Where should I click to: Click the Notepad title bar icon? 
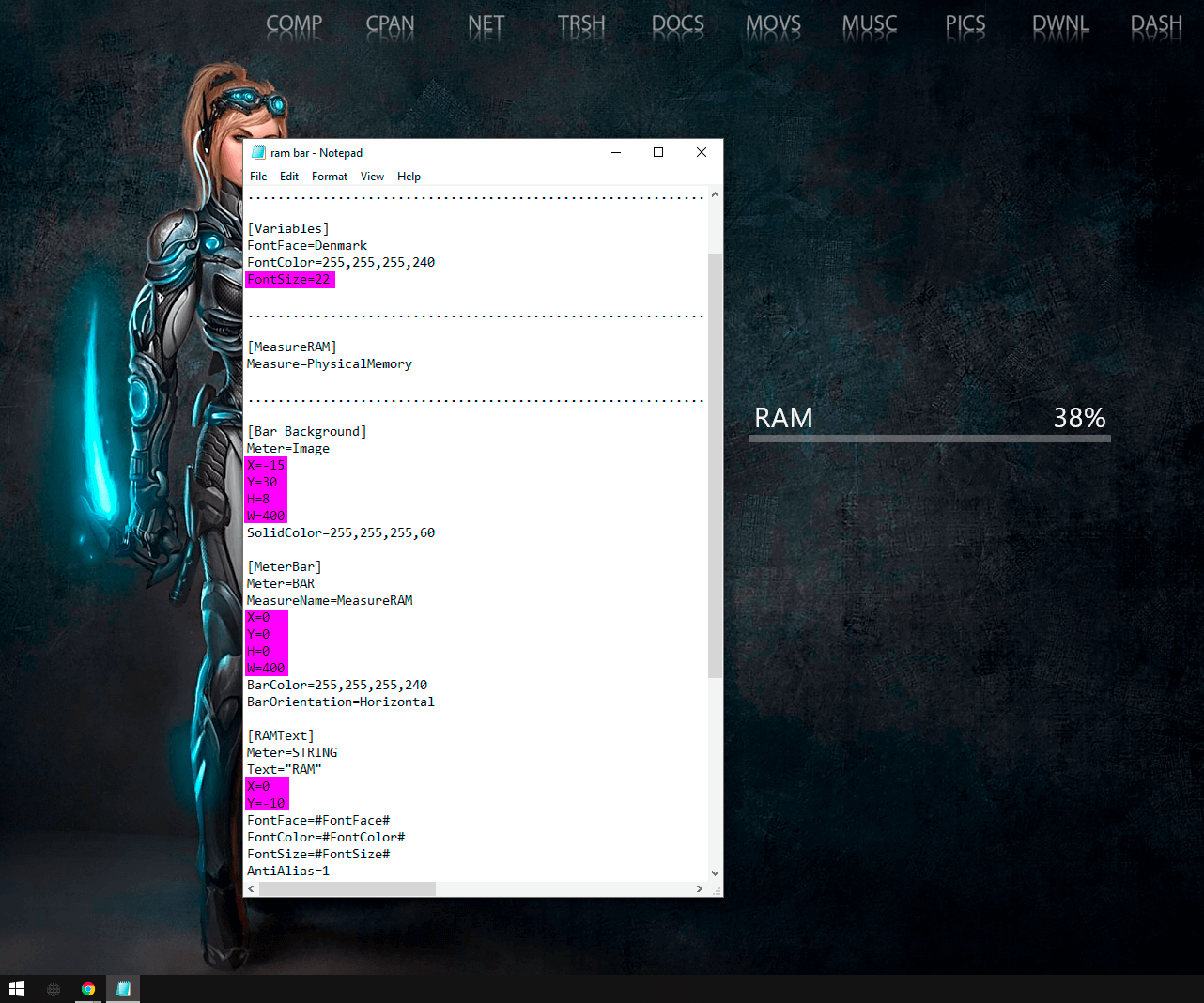[x=258, y=152]
